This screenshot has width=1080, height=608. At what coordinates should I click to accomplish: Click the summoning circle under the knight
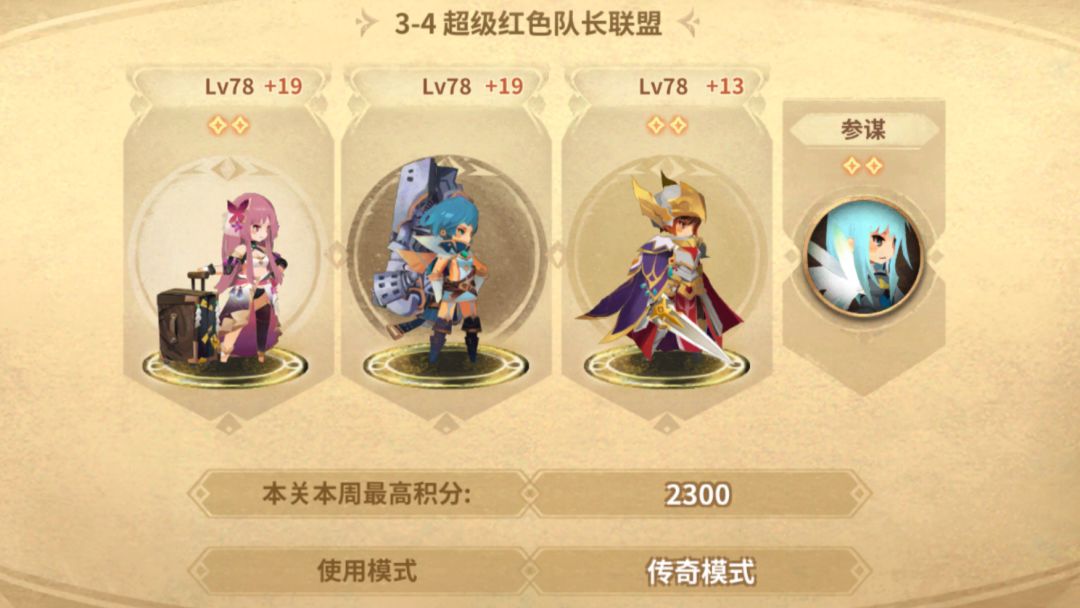click(x=666, y=365)
